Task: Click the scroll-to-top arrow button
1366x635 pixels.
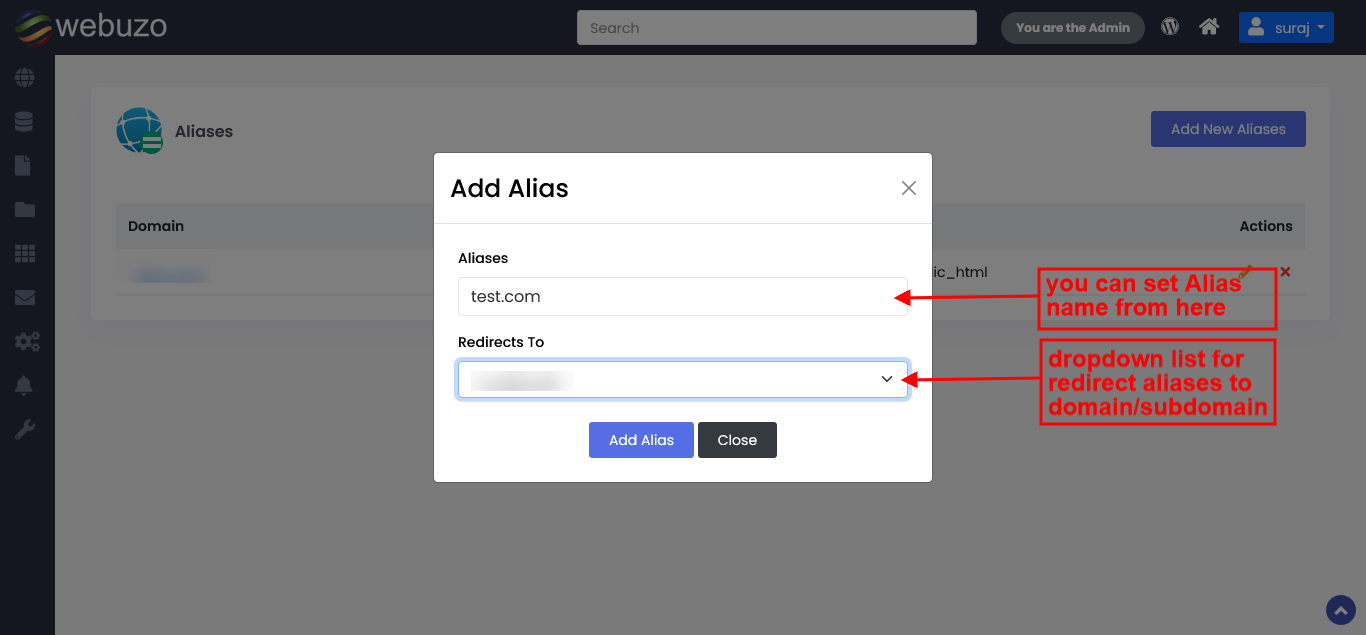Action: pos(1340,609)
